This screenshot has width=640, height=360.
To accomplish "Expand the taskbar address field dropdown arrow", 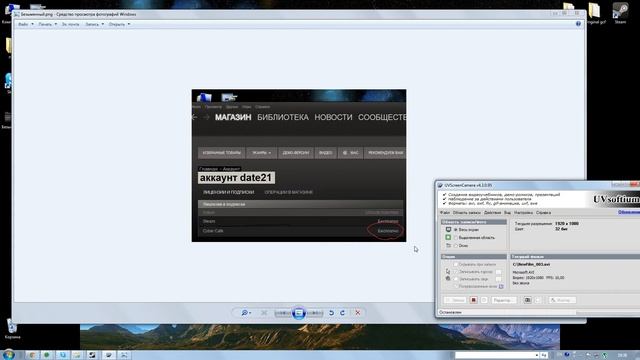I will click(x=536, y=355).
